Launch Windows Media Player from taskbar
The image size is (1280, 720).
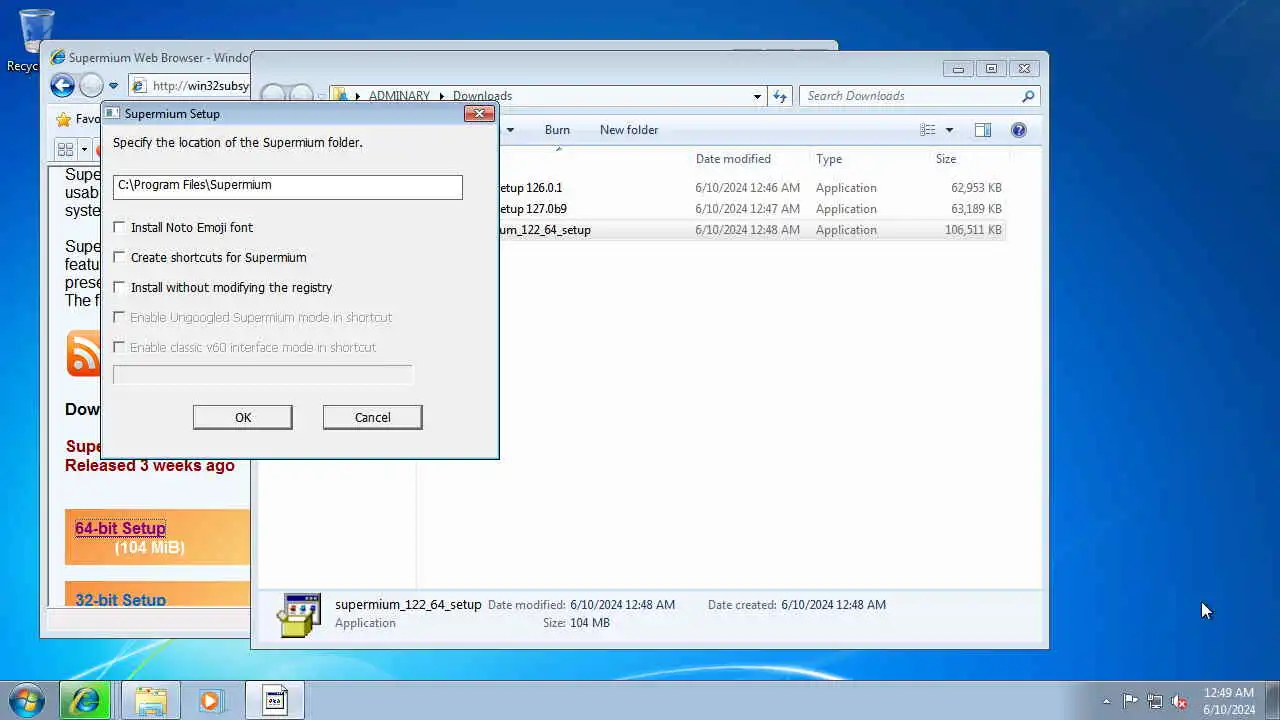pos(211,700)
